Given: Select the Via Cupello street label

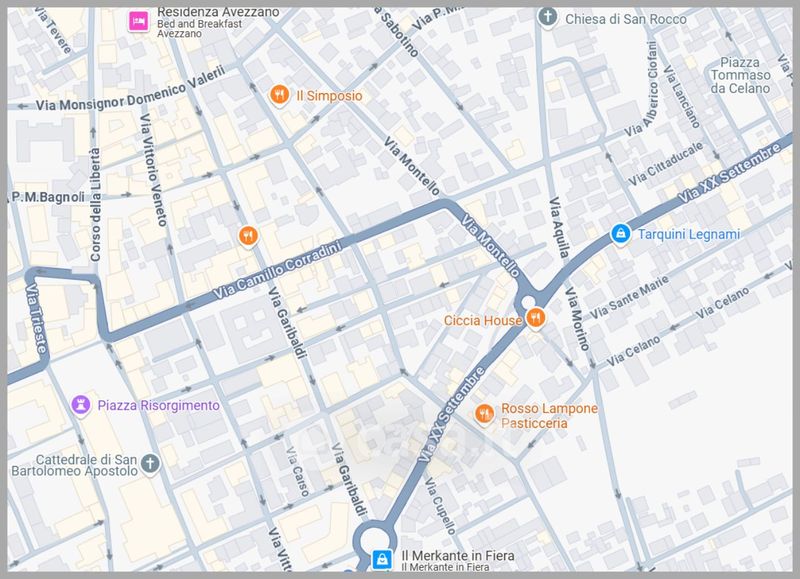Looking at the screenshot, I should (440, 506).
